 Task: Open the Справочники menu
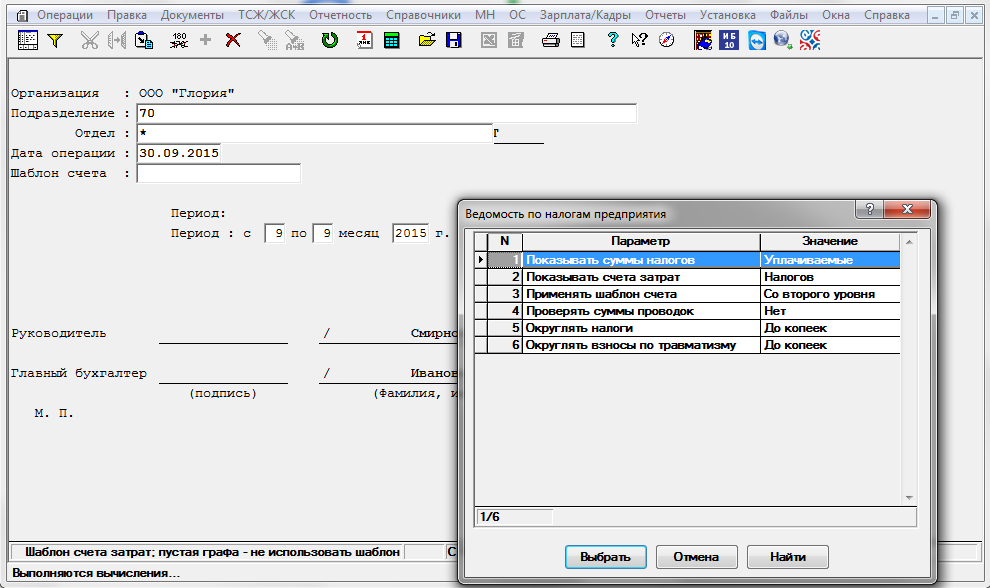point(424,15)
